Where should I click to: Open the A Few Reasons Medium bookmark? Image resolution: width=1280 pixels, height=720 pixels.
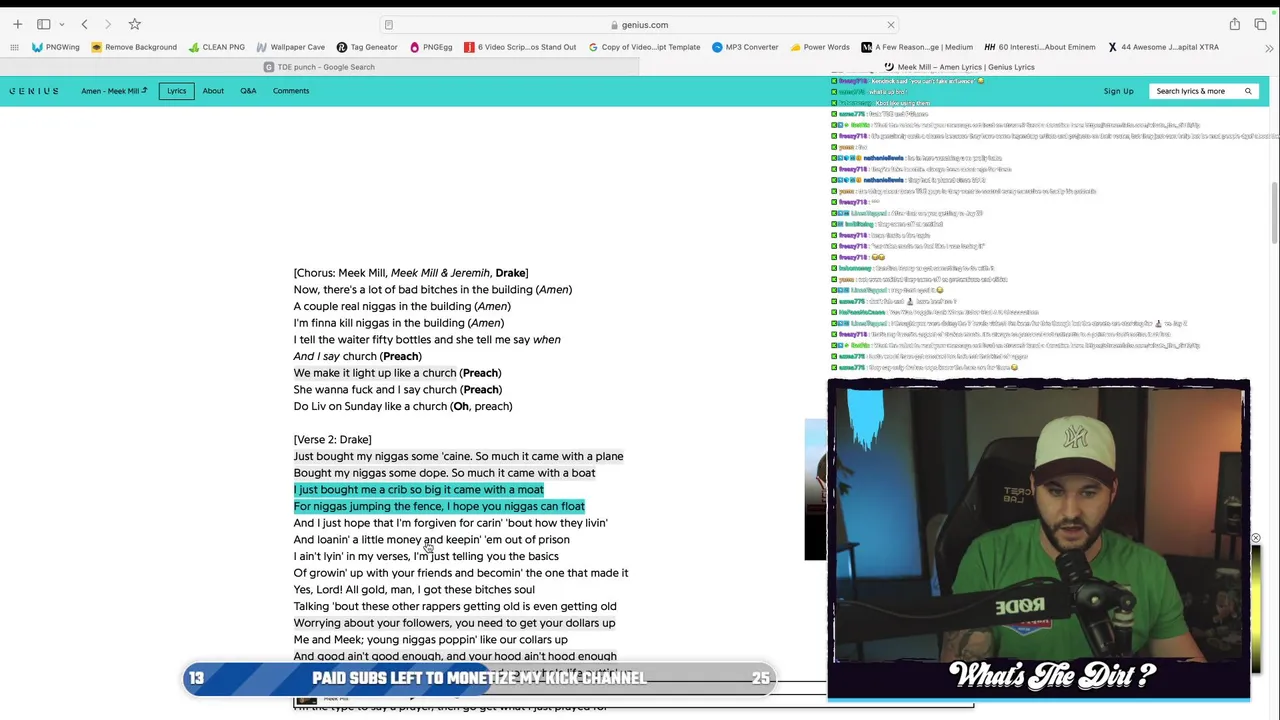(x=917, y=47)
